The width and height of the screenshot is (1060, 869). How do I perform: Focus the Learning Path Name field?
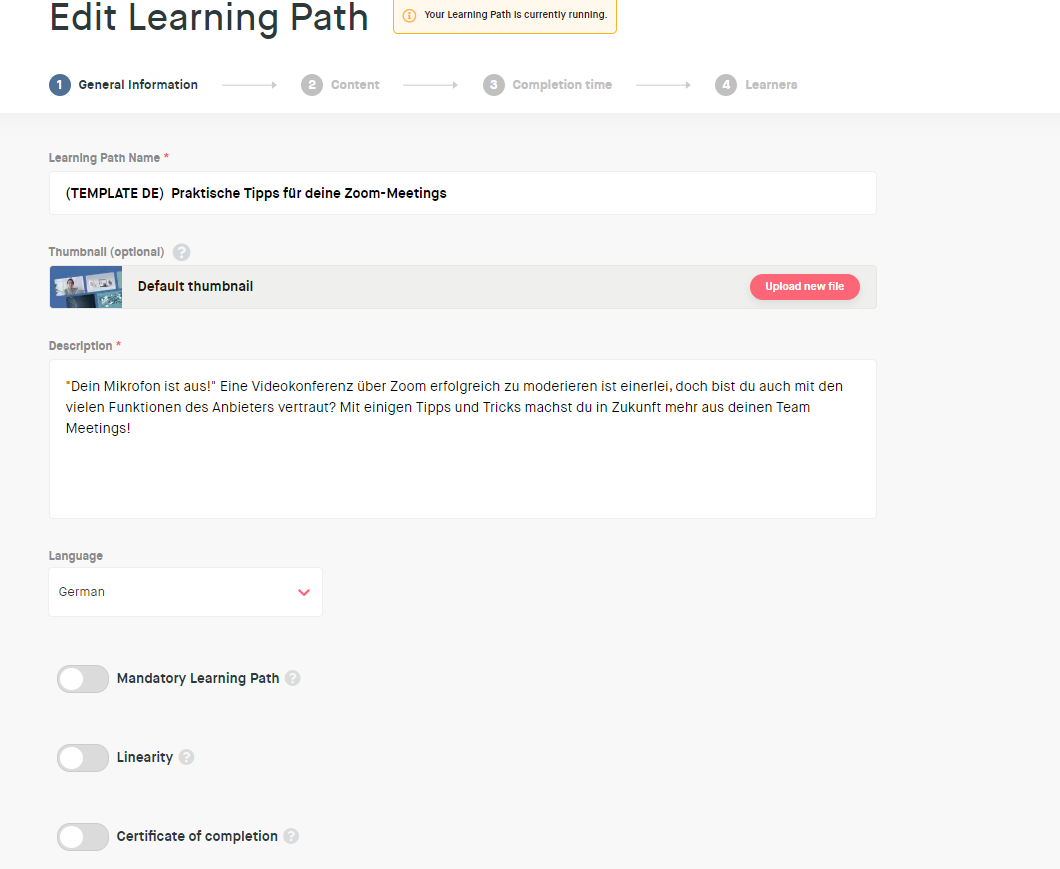point(462,193)
